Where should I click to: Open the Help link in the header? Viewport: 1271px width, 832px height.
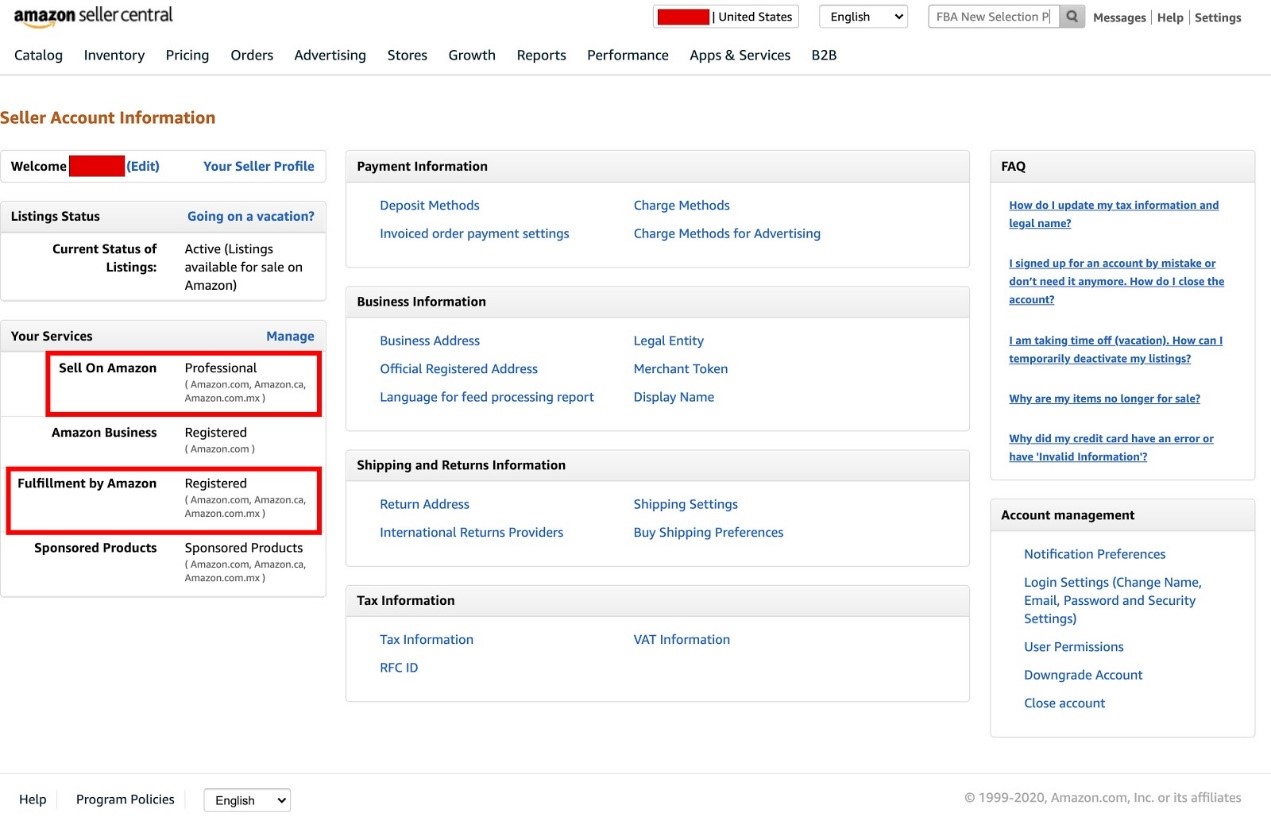[1170, 18]
